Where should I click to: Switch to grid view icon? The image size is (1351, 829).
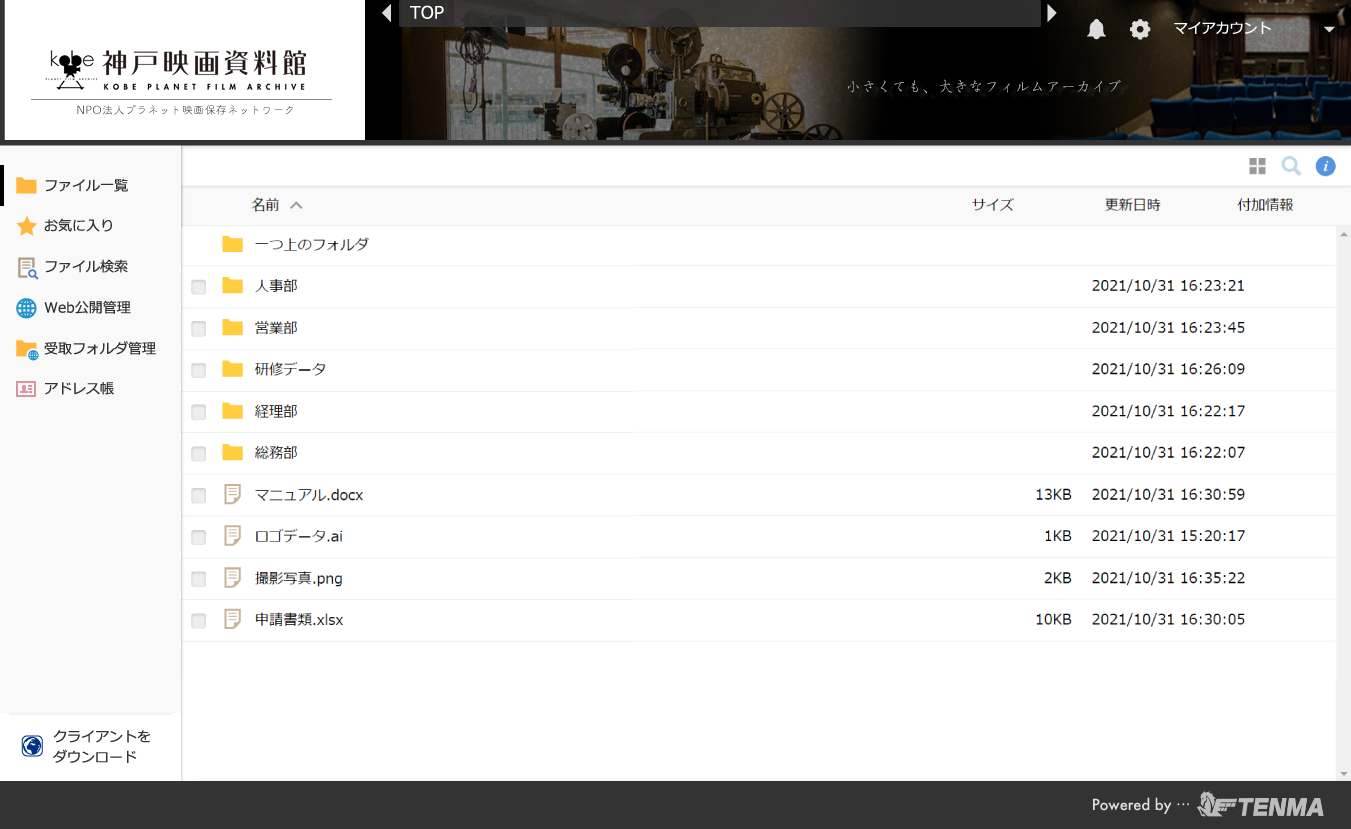pyautogui.click(x=1257, y=166)
